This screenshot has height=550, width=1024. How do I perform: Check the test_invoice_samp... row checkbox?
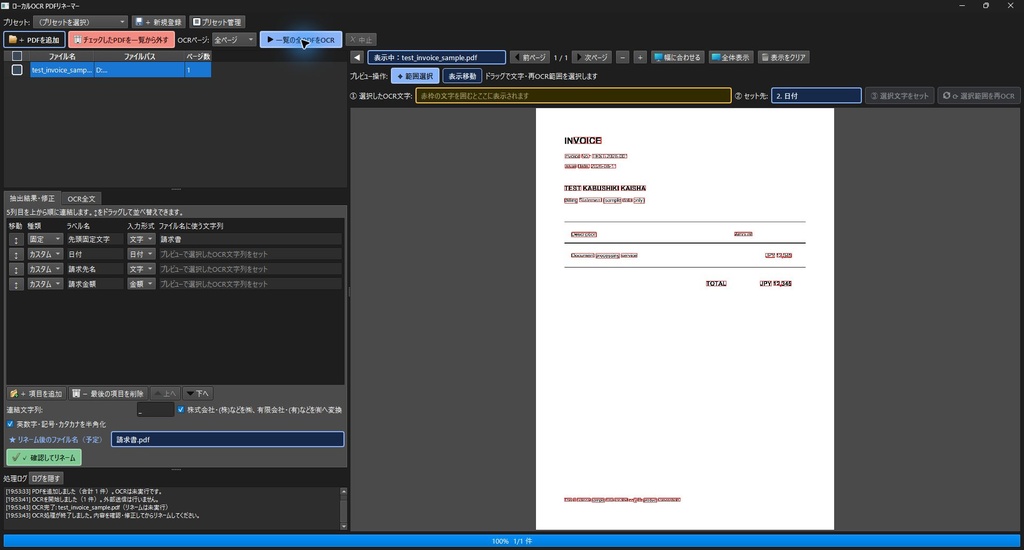pyautogui.click(x=17, y=70)
